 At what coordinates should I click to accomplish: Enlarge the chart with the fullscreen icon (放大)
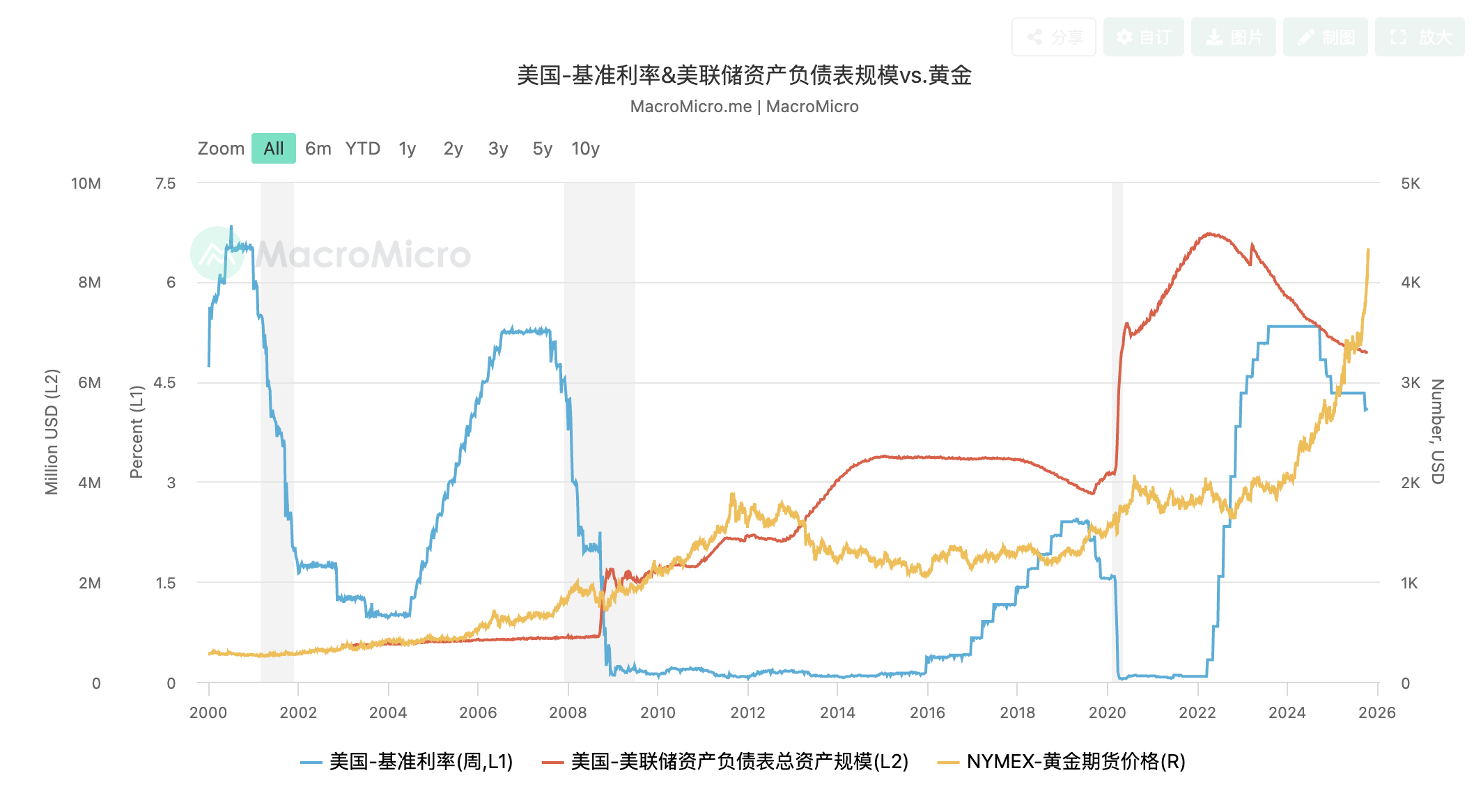pyautogui.click(x=1419, y=37)
